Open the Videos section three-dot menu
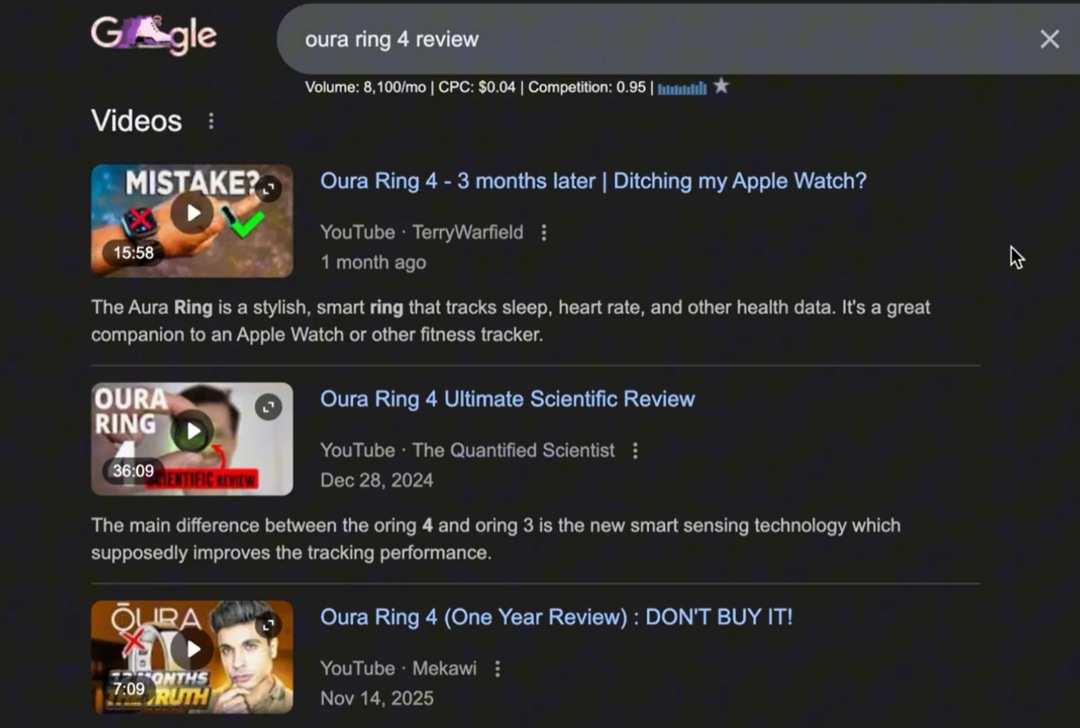This screenshot has height=728, width=1080. [211, 121]
